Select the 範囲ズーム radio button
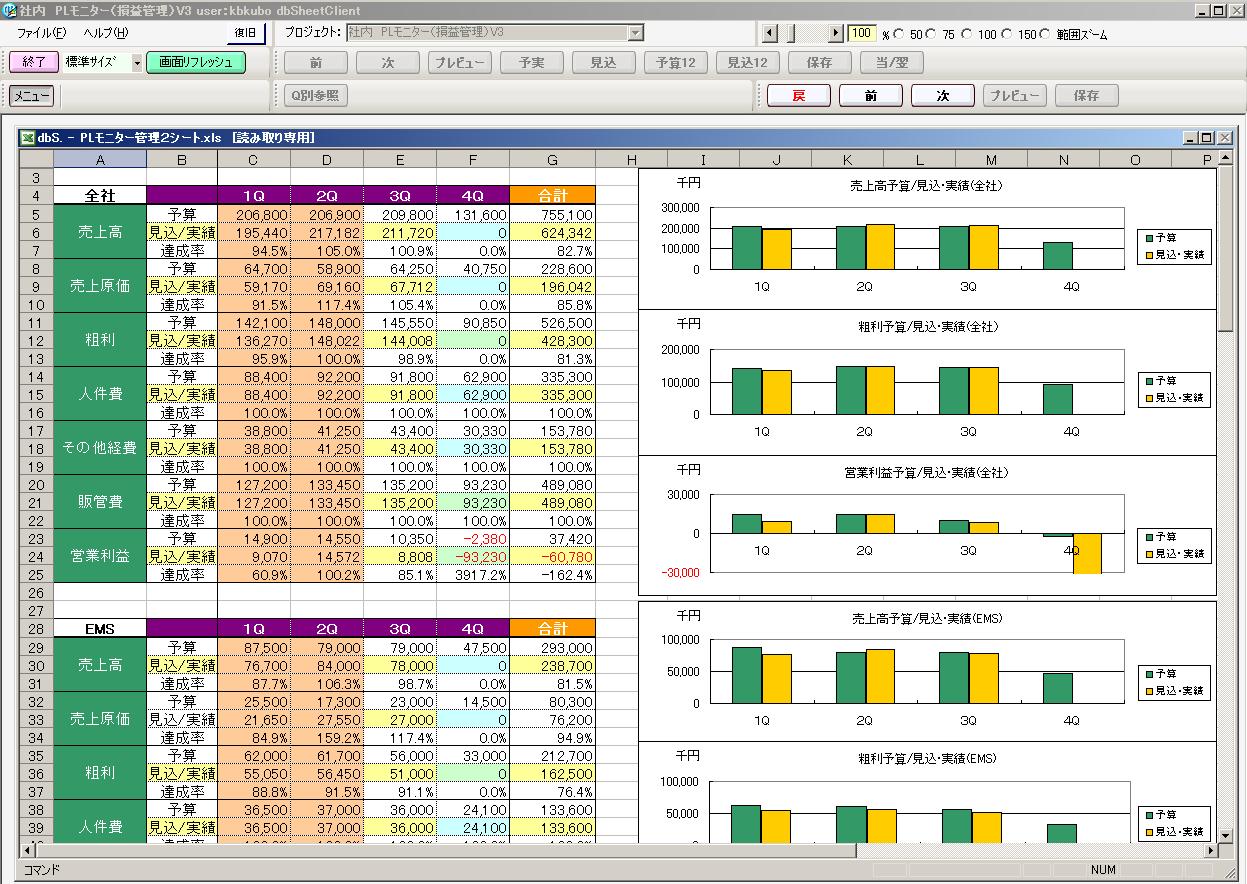 point(1046,34)
